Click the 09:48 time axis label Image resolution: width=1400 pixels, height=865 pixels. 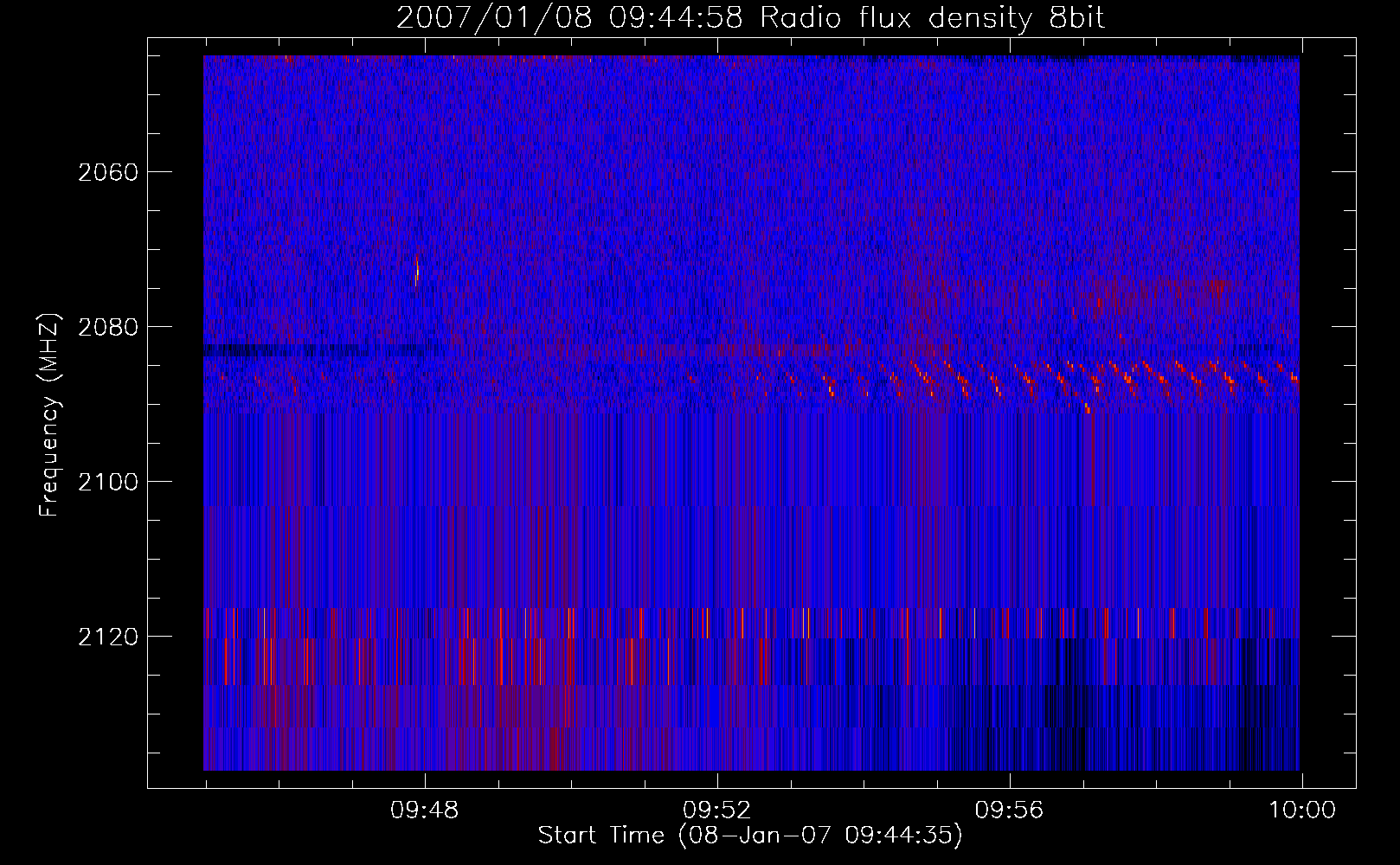(x=424, y=811)
